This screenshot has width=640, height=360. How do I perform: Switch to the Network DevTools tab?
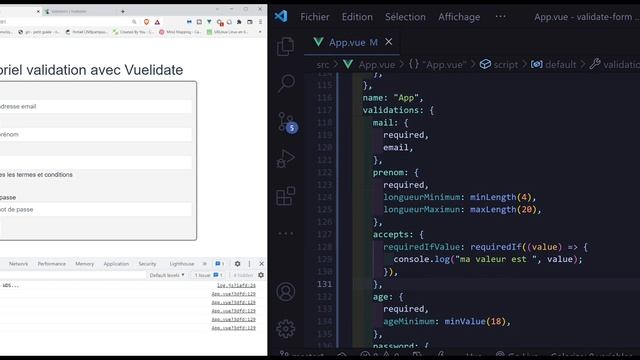coord(18,264)
